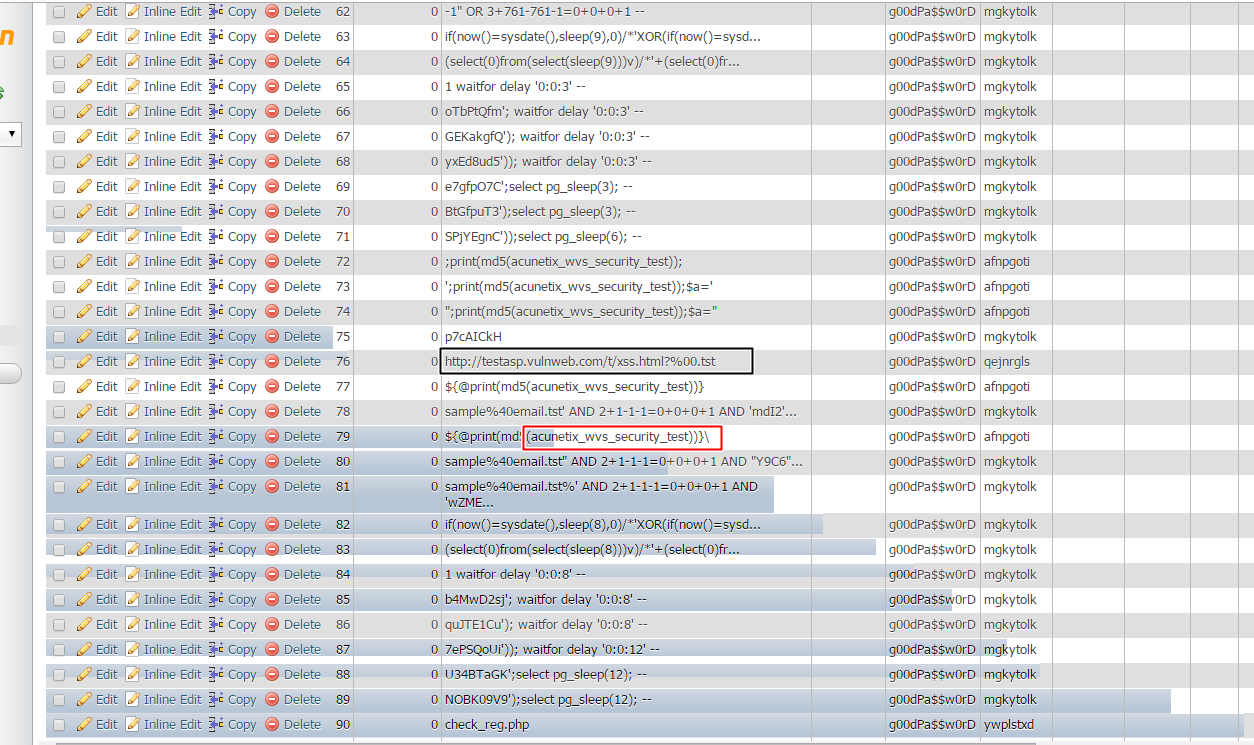The height and width of the screenshot is (745, 1254).
Task: Click the Inline Edit icon in row 83
Action: click(132, 550)
